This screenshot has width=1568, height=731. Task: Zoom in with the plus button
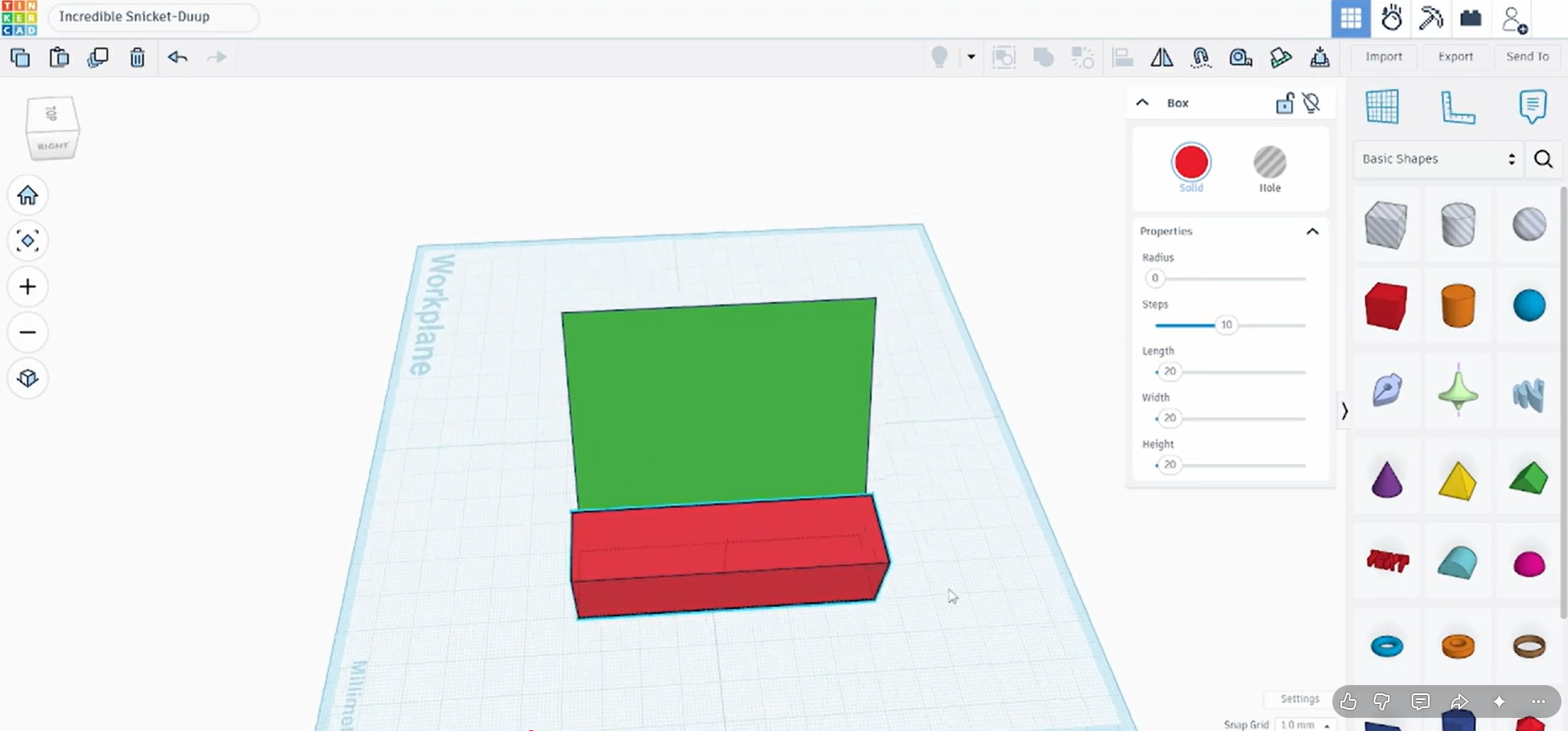click(28, 287)
